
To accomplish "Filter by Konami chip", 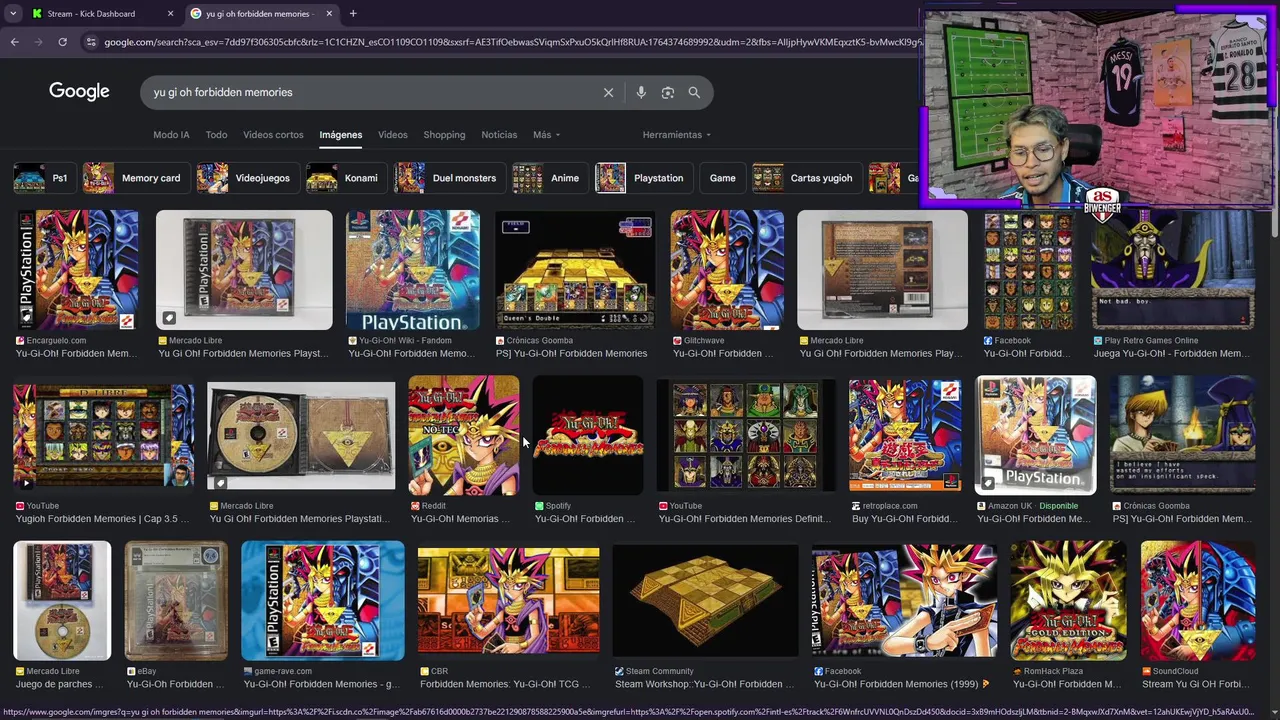I will point(345,178).
